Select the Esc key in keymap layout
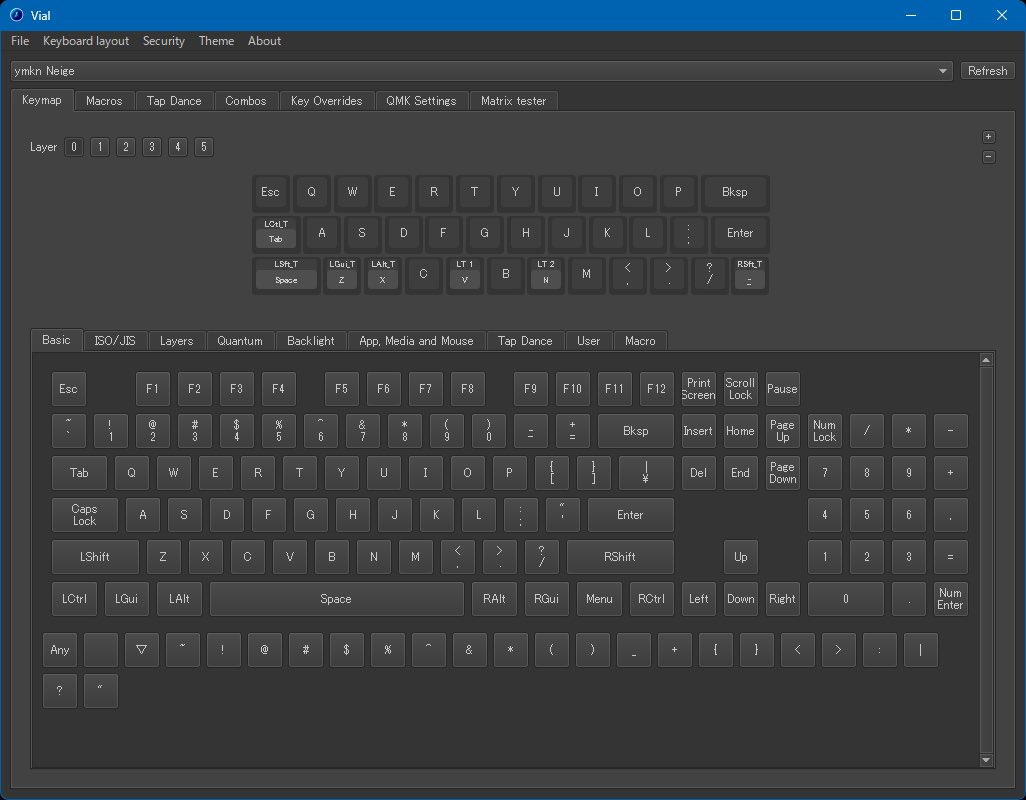Image resolution: width=1026 pixels, height=800 pixels. pos(270,192)
